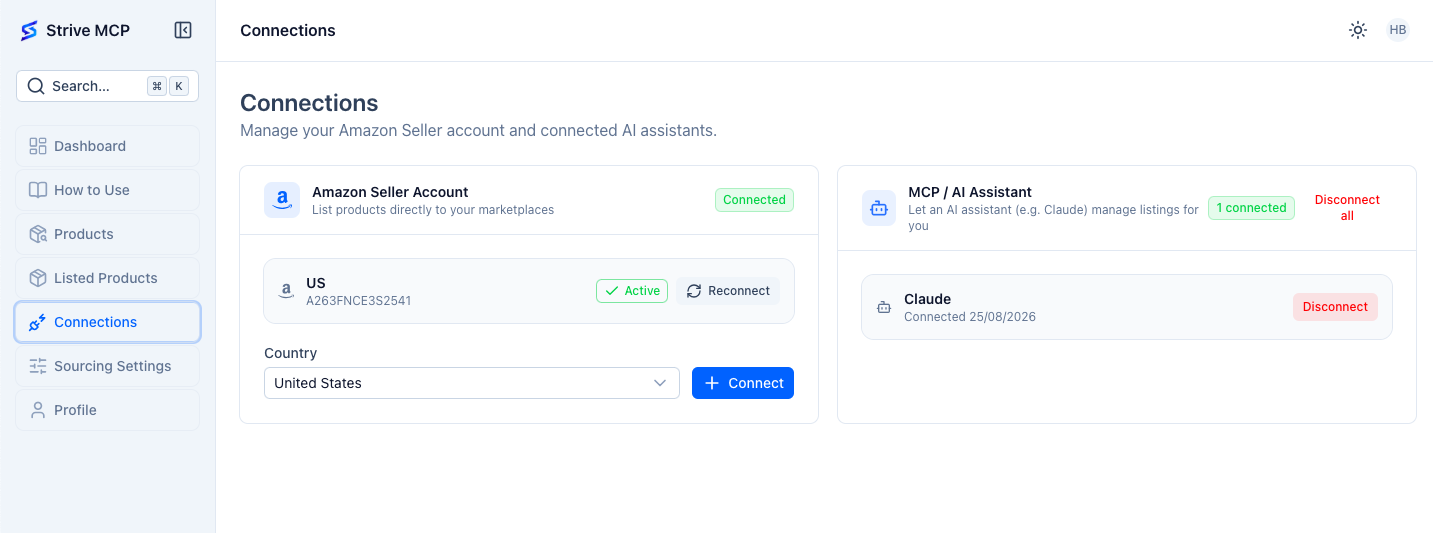Click the robot icon next to Claude

(x=884, y=307)
